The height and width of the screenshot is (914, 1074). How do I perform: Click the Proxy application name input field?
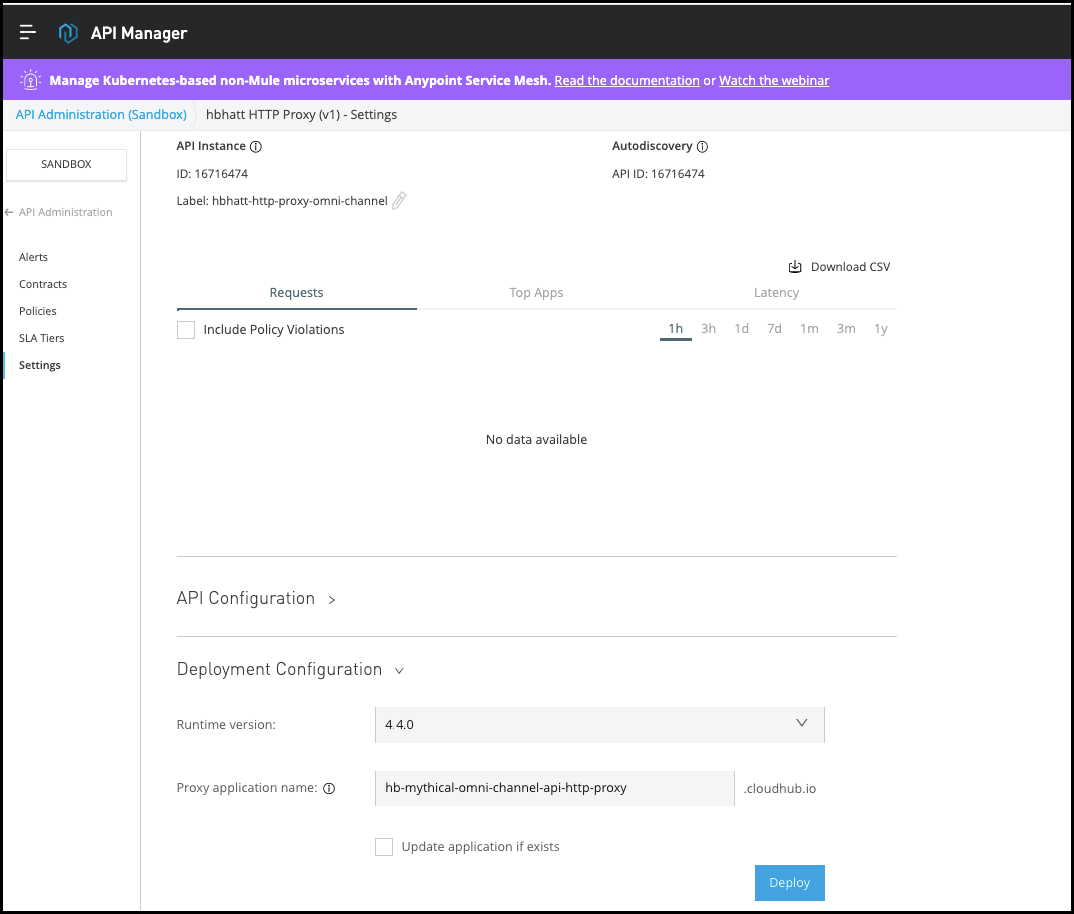click(x=555, y=789)
